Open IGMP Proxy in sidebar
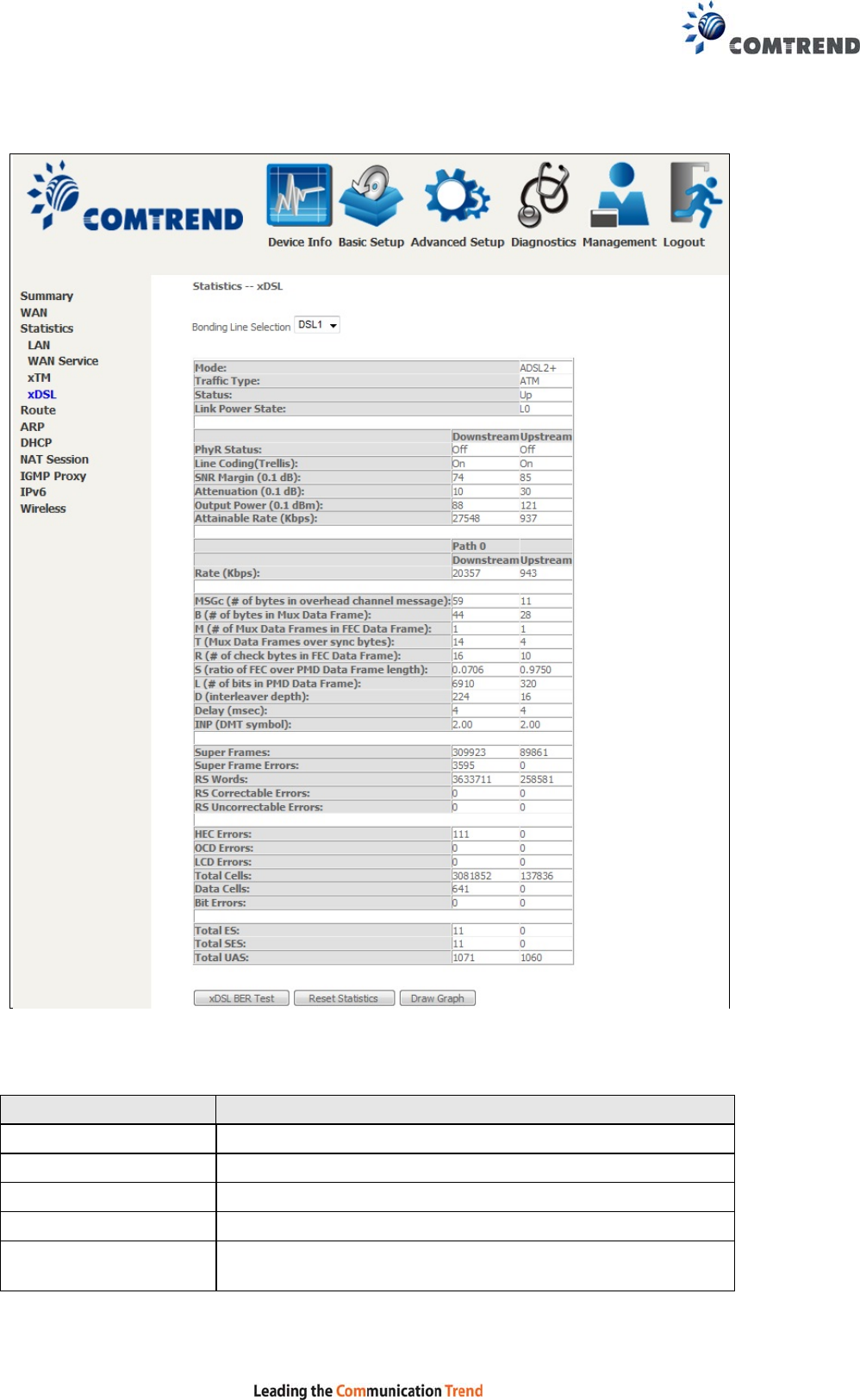The height and width of the screenshot is (1400, 860). pyautogui.click(x=53, y=476)
